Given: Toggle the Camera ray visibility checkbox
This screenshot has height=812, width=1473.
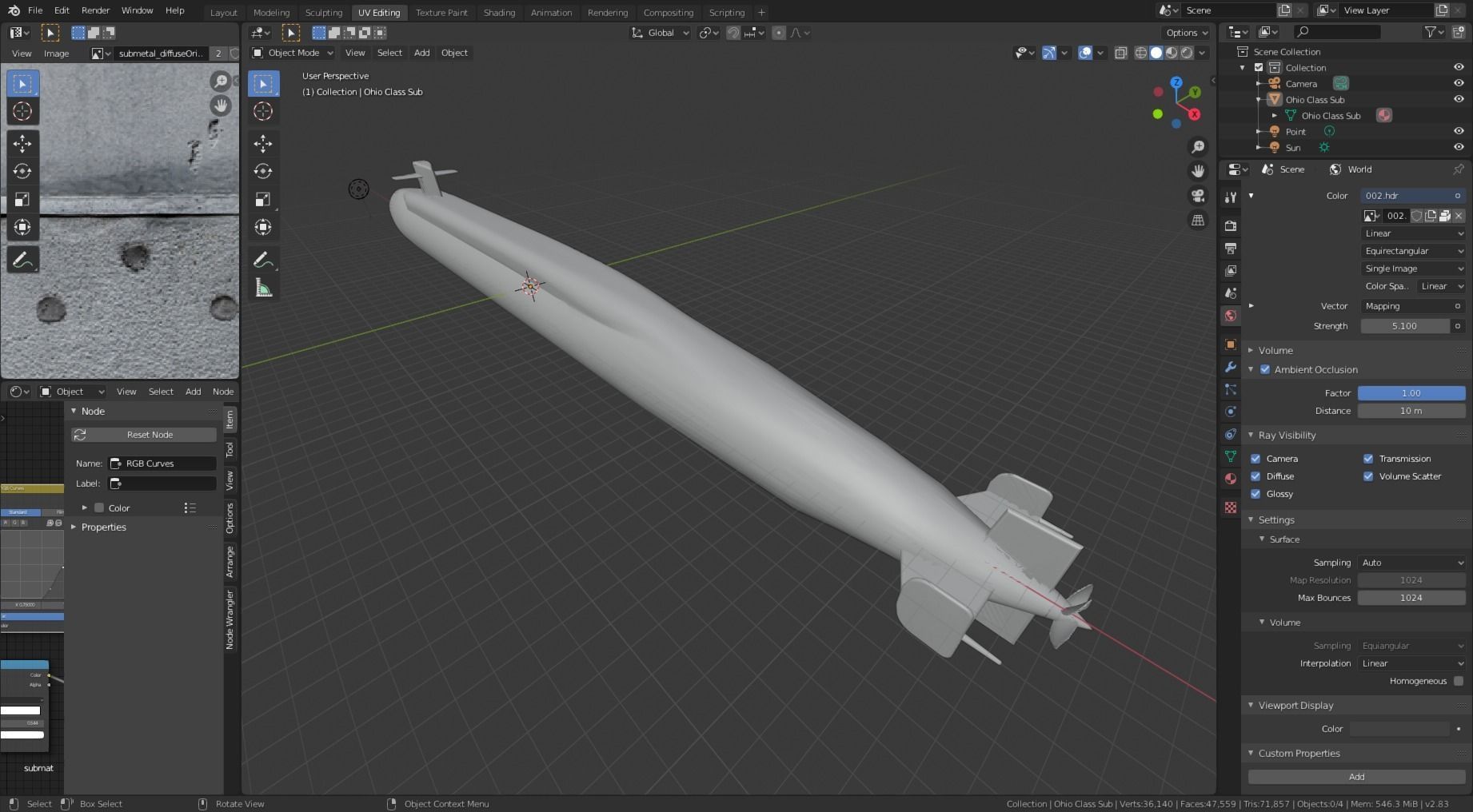Looking at the screenshot, I should pos(1255,459).
